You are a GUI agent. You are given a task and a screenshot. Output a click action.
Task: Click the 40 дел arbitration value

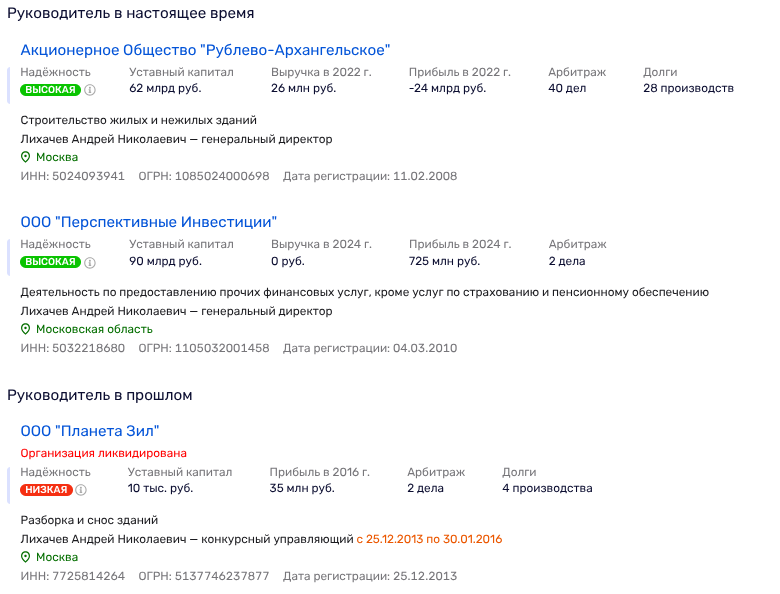click(x=567, y=88)
